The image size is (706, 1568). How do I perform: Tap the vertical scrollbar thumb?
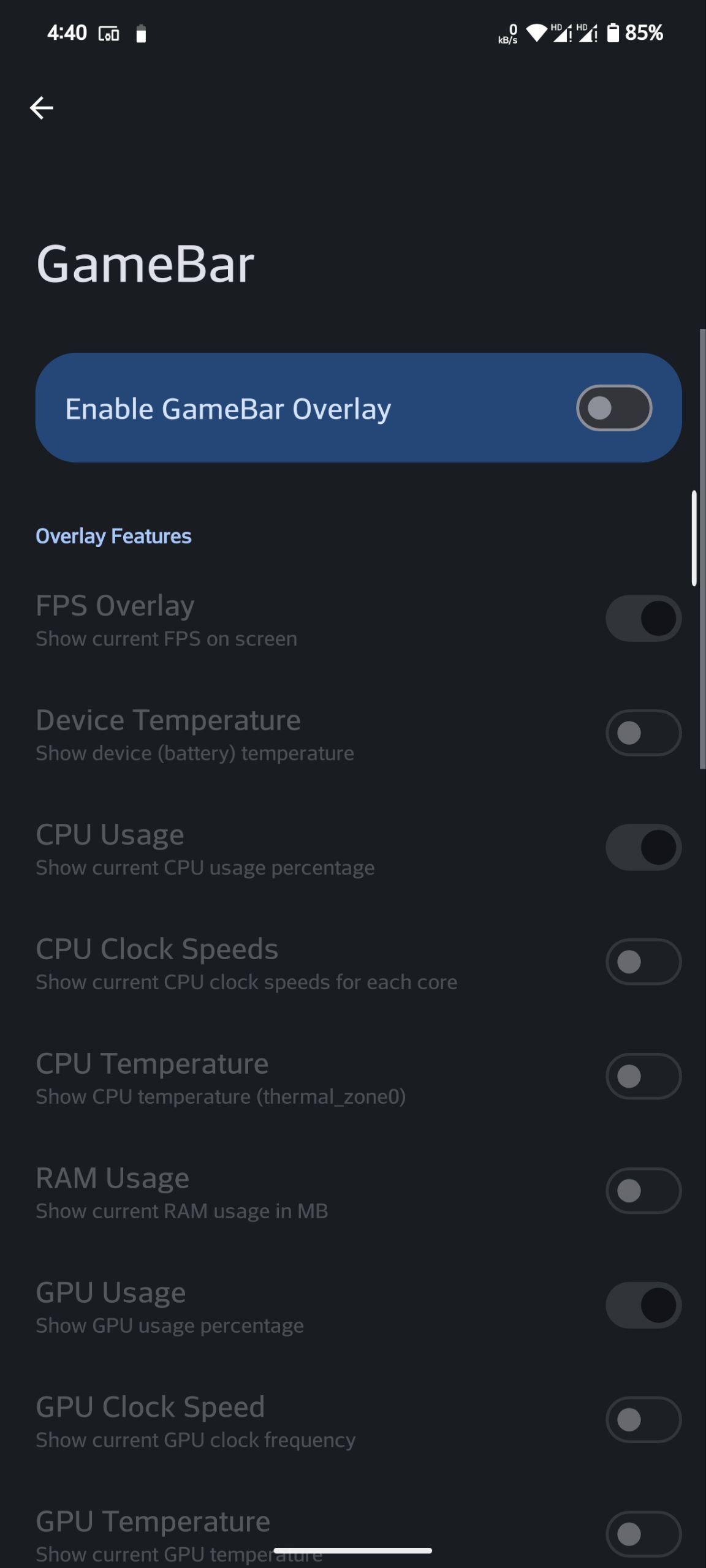pos(694,538)
